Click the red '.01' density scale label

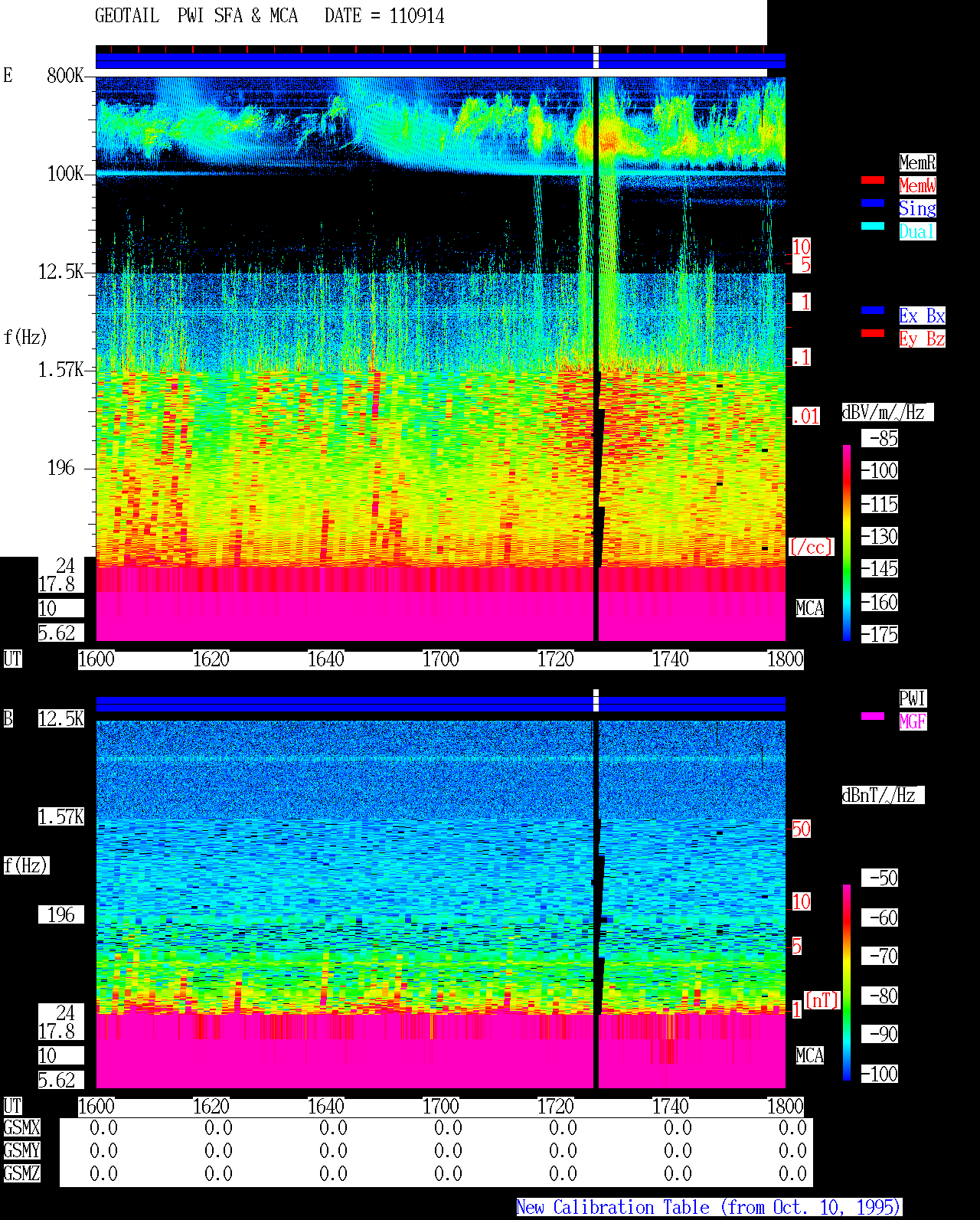pos(806,417)
